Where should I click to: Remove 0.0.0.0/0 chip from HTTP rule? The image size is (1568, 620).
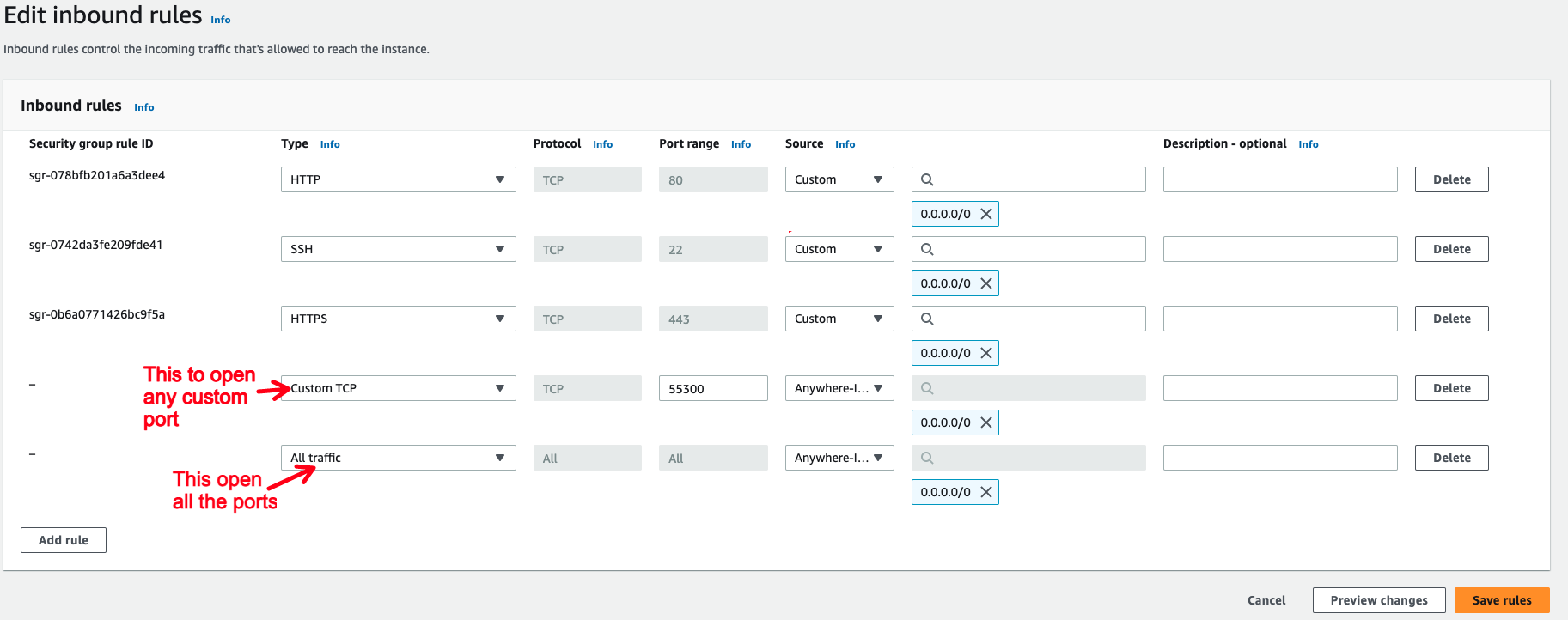986,214
